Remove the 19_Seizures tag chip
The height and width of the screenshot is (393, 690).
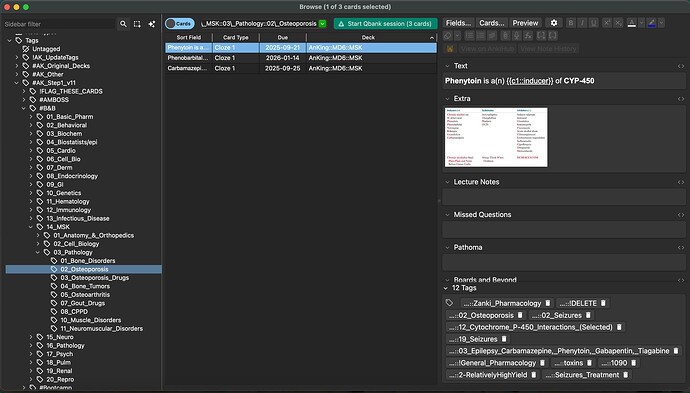point(504,339)
